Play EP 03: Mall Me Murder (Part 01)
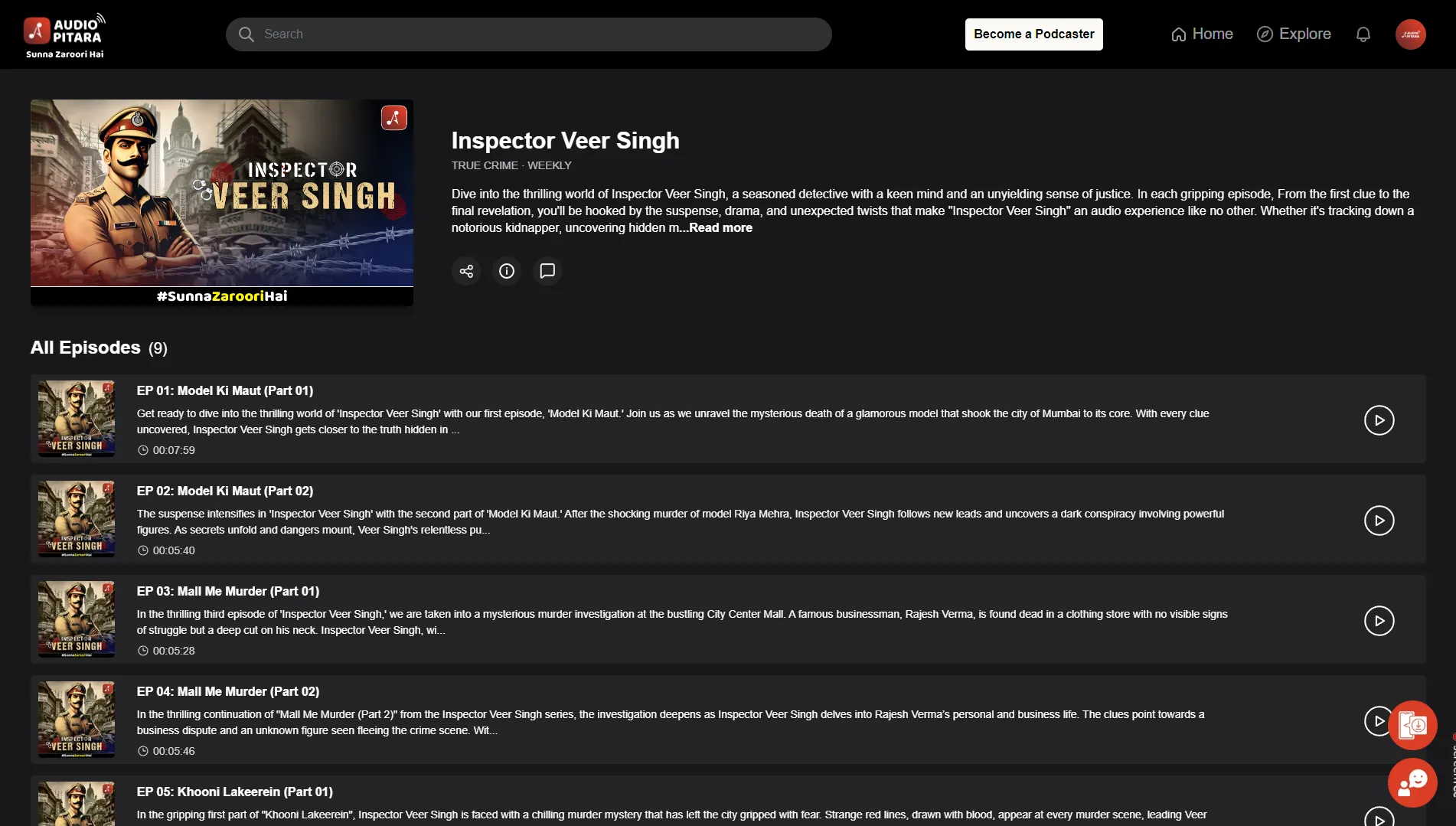This screenshot has width=1456, height=826. pos(1379,621)
